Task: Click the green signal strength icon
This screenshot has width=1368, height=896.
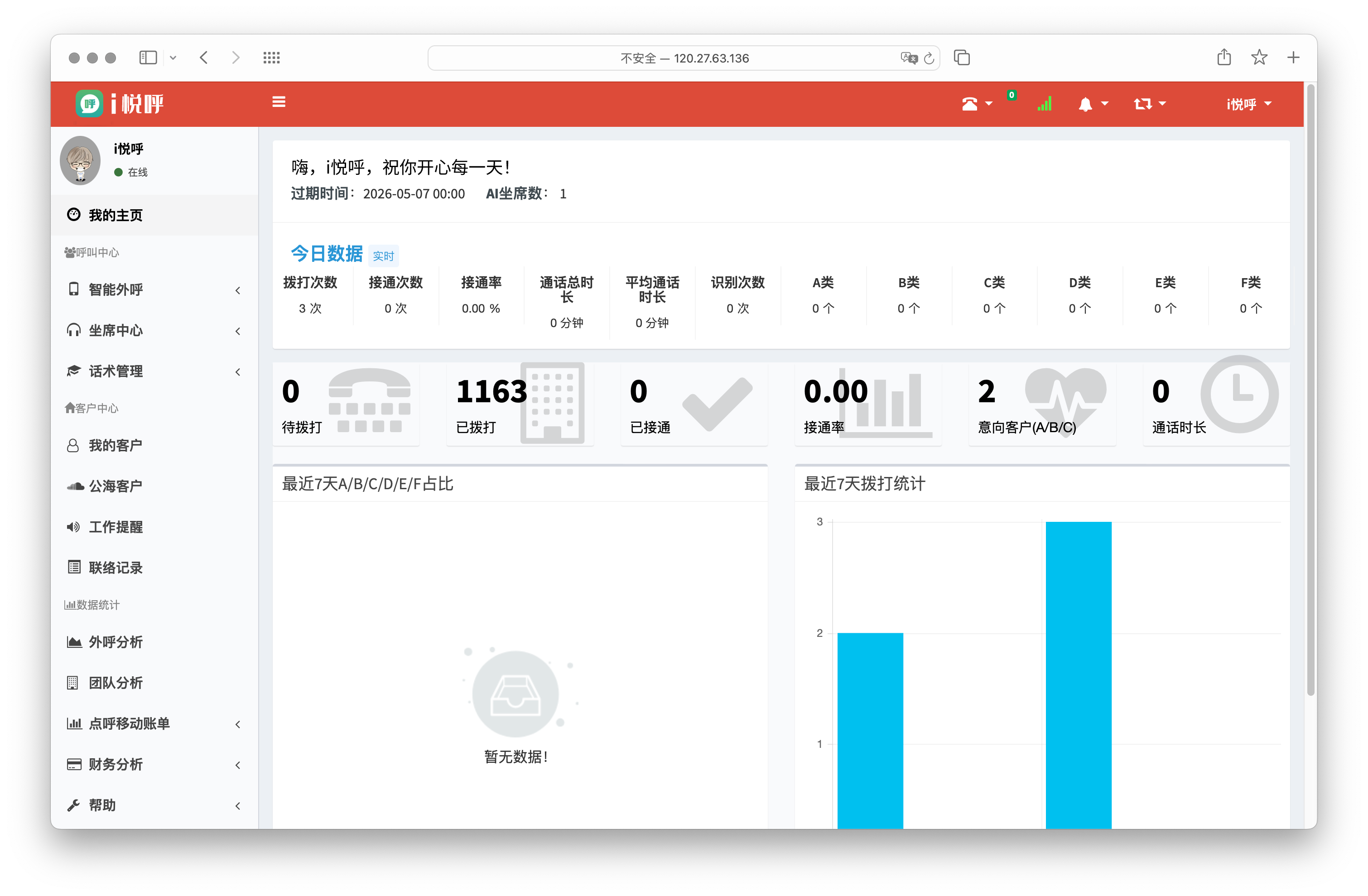Action: [x=1045, y=104]
